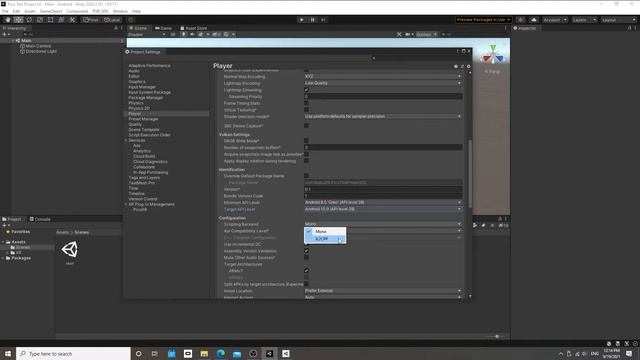Select Package Manager in settings list
The image size is (640, 360).
tap(146, 98)
